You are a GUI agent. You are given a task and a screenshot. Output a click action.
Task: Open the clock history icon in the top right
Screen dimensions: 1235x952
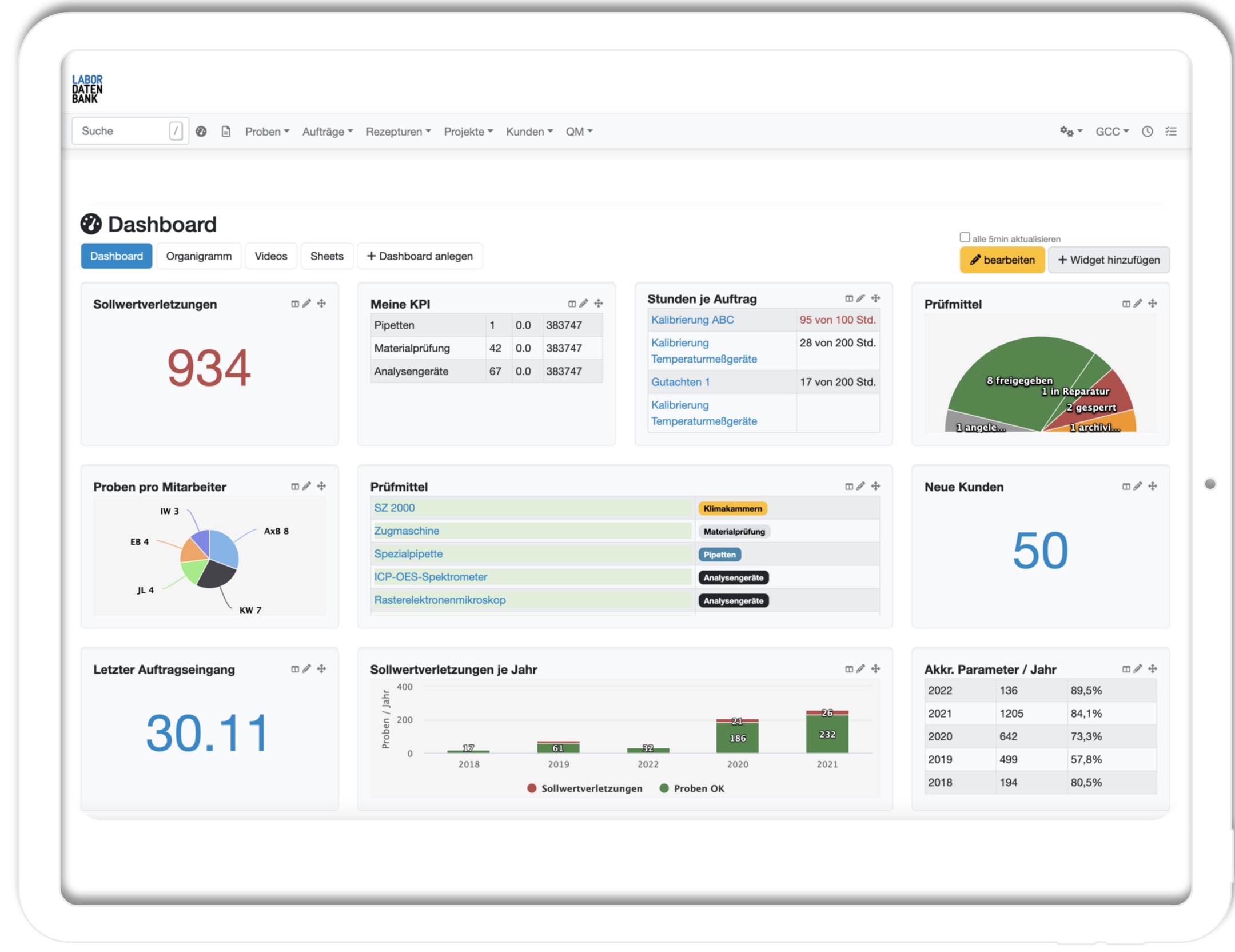[x=1147, y=132]
